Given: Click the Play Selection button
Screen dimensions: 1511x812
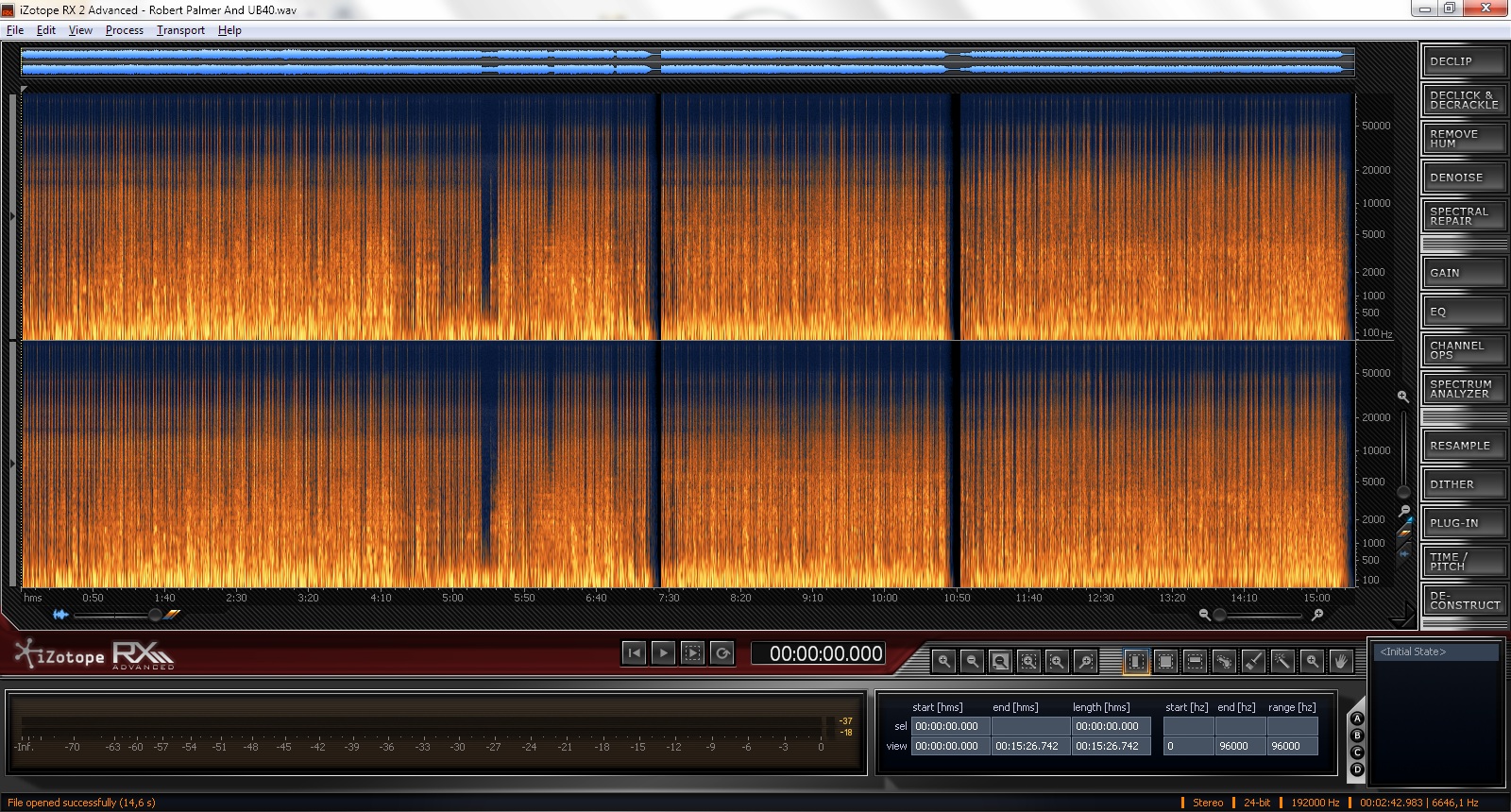Looking at the screenshot, I should [692, 652].
